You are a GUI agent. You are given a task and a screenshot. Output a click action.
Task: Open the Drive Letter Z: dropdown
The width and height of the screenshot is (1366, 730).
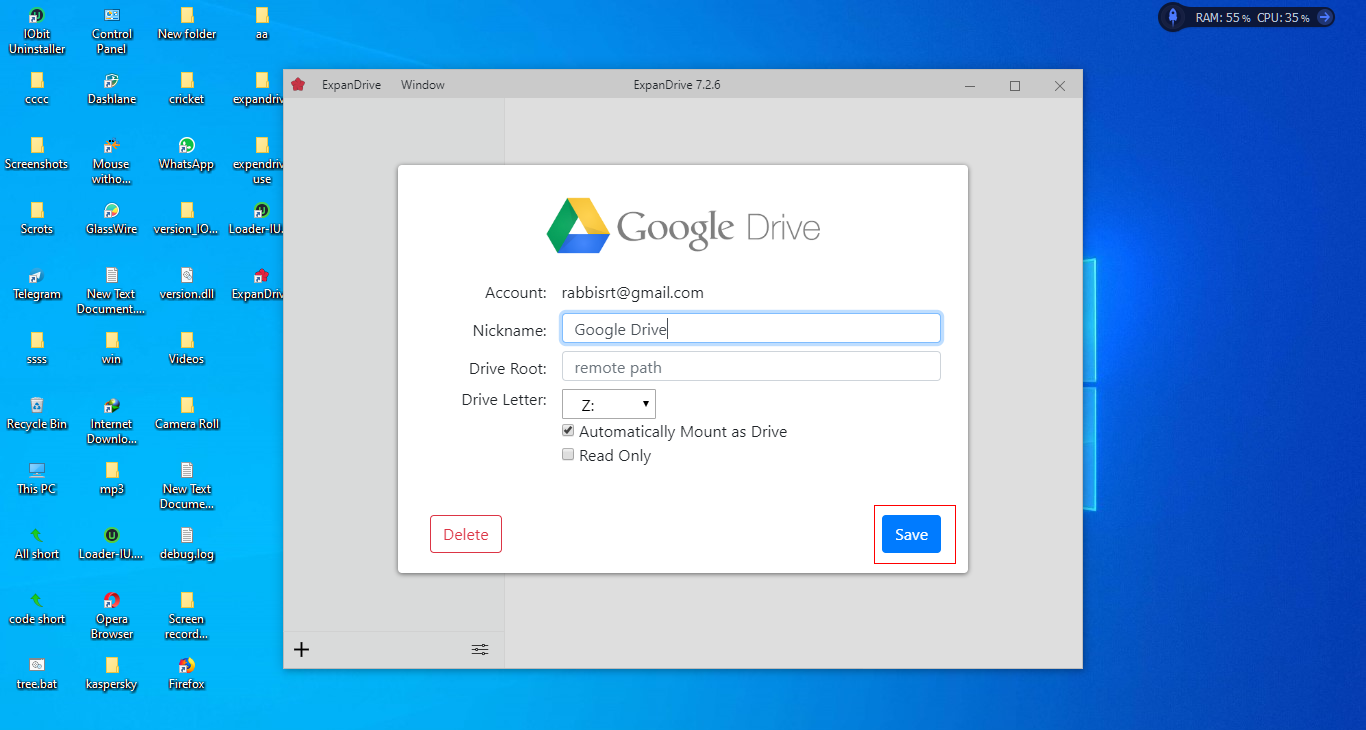point(609,405)
